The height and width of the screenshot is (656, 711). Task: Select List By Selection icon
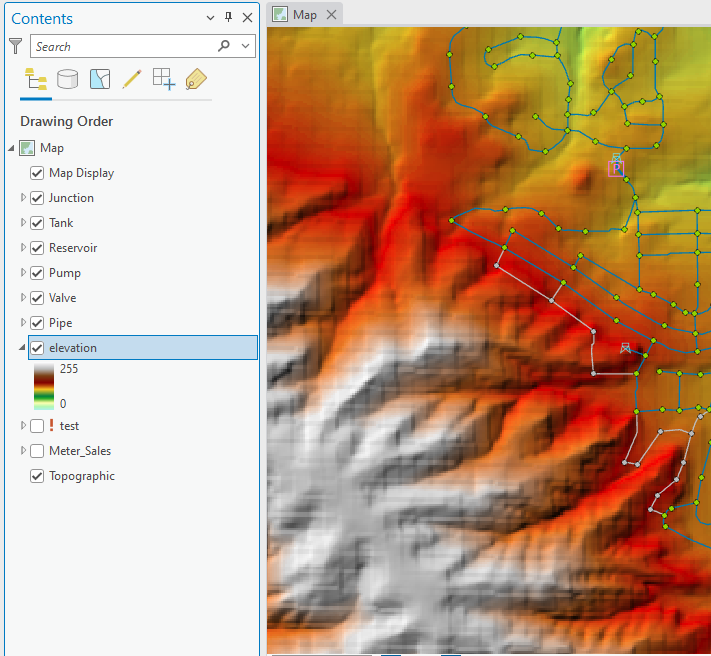click(x=100, y=79)
